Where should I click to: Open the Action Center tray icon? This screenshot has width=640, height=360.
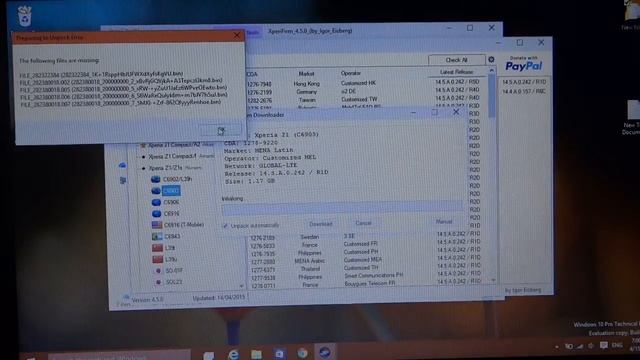(x=604, y=346)
